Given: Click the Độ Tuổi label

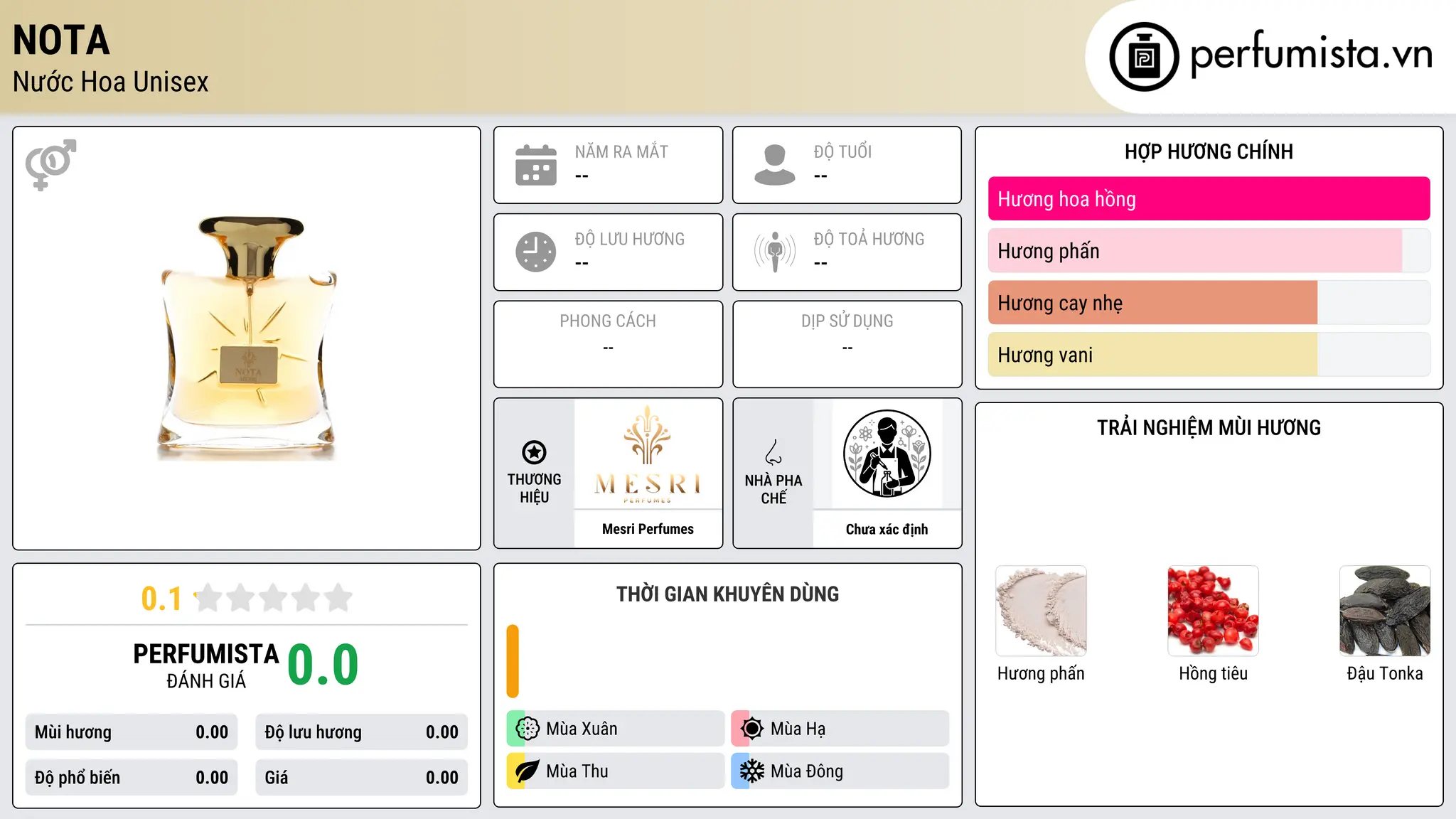Looking at the screenshot, I should click(x=842, y=152).
